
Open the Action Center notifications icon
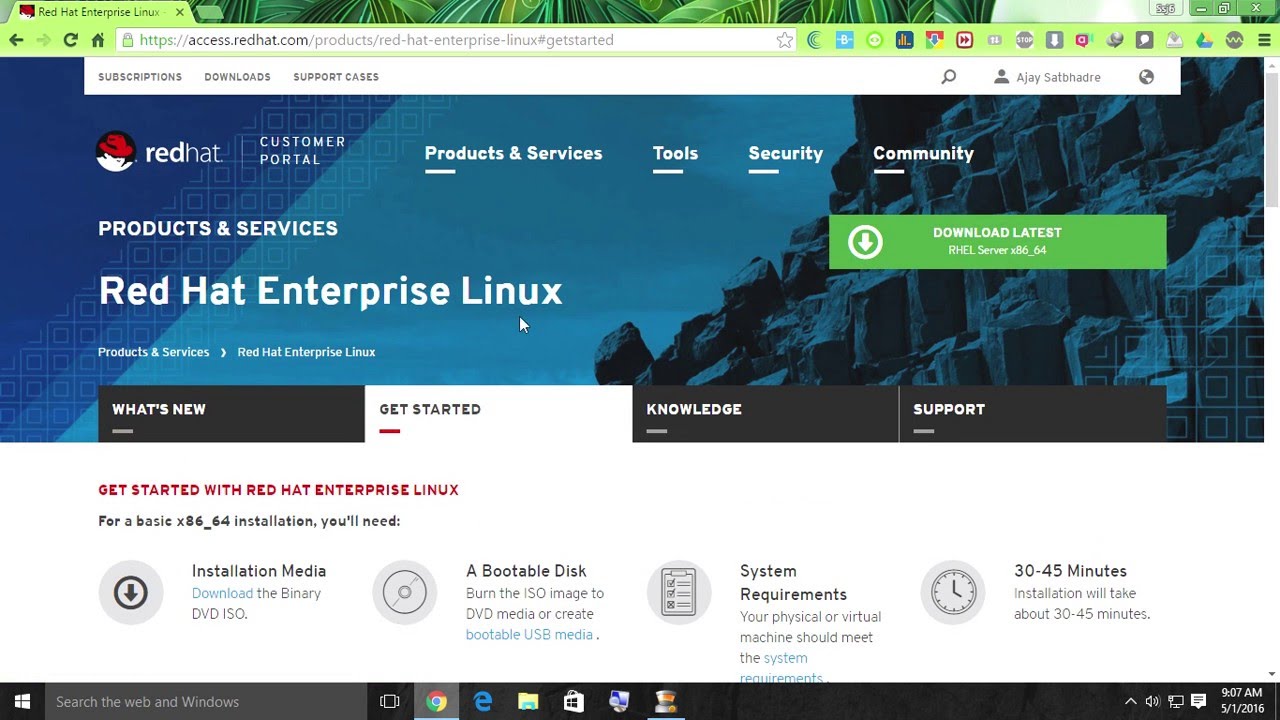tap(1198, 702)
